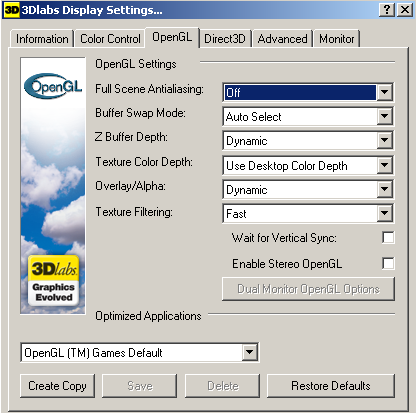This screenshot has width=416, height=413.
Task: Expand the Texture Color Depth dropdown
Action: (x=385, y=165)
